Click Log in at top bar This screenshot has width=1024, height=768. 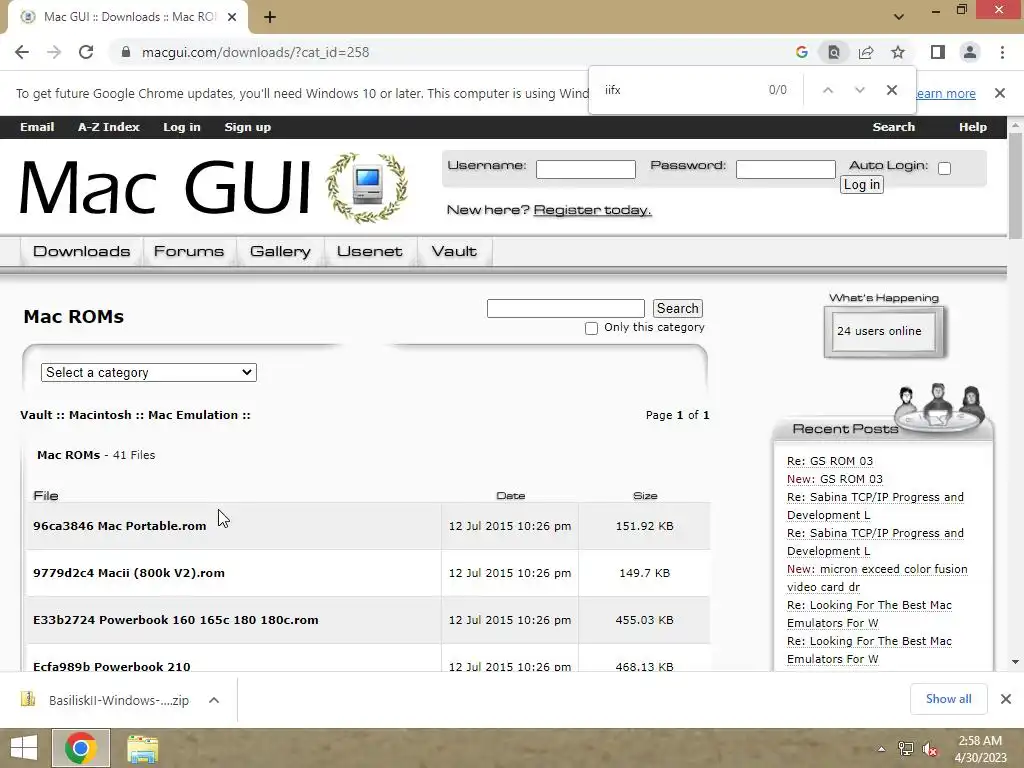(182, 127)
